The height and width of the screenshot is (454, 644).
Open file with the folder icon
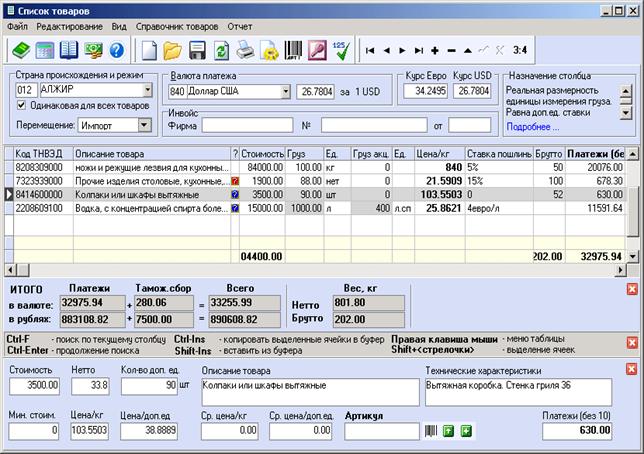click(x=172, y=51)
